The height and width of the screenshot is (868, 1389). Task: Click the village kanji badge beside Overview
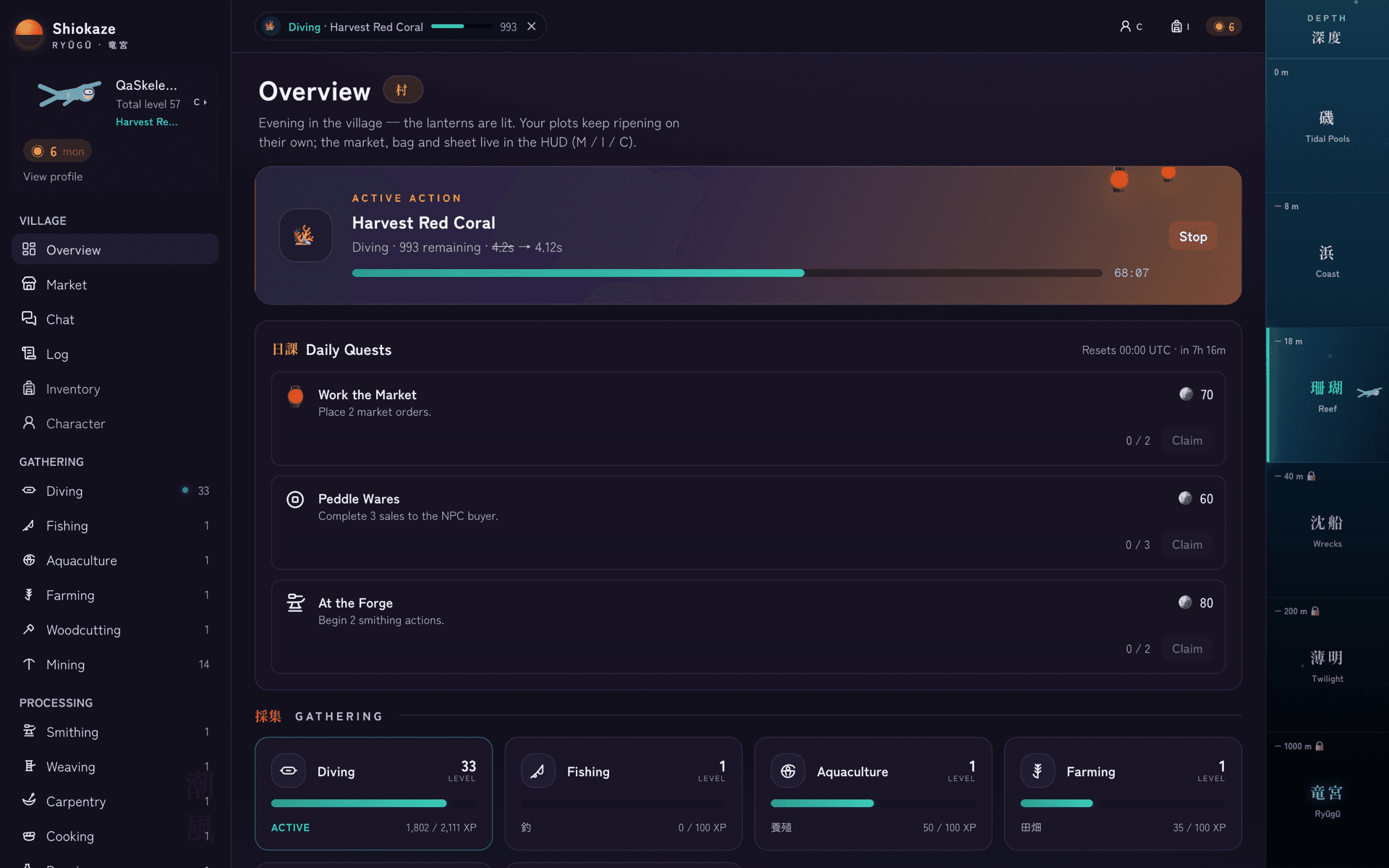(x=402, y=90)
